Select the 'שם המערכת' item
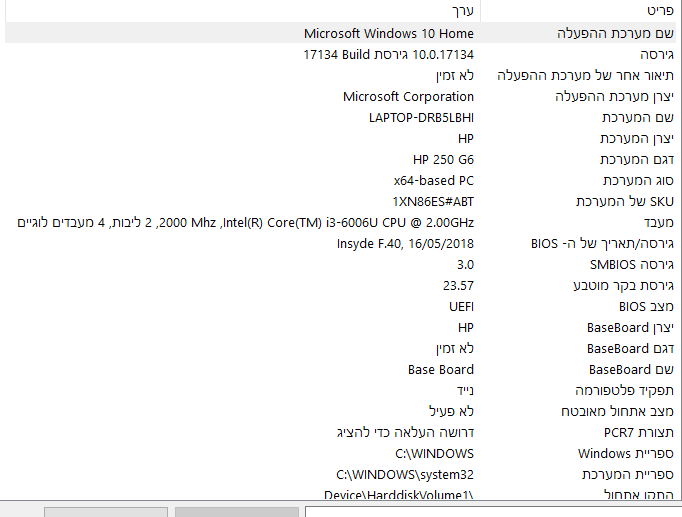The width and height of the screenshot is (682, 517). coord(638,117)
